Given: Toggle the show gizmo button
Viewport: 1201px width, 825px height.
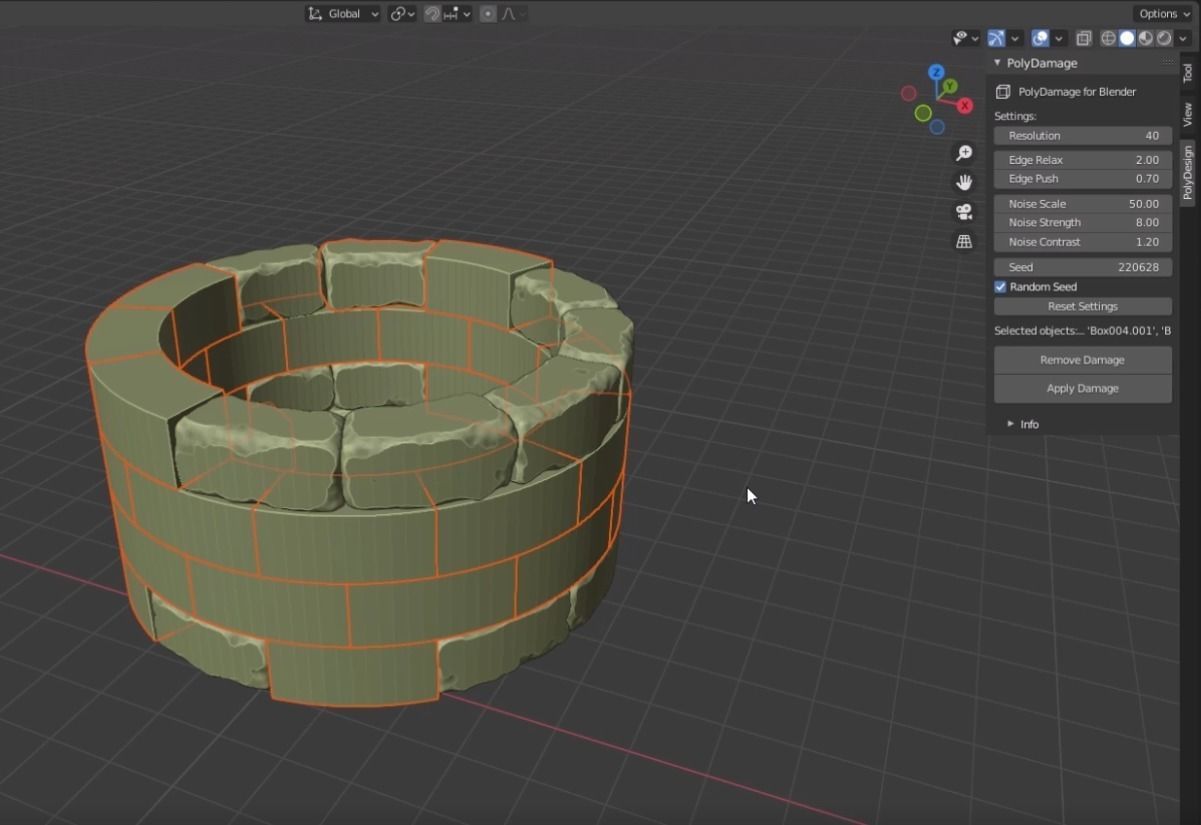Looking at the screenshot, I should pyautogui.click(x=996, y=38).
